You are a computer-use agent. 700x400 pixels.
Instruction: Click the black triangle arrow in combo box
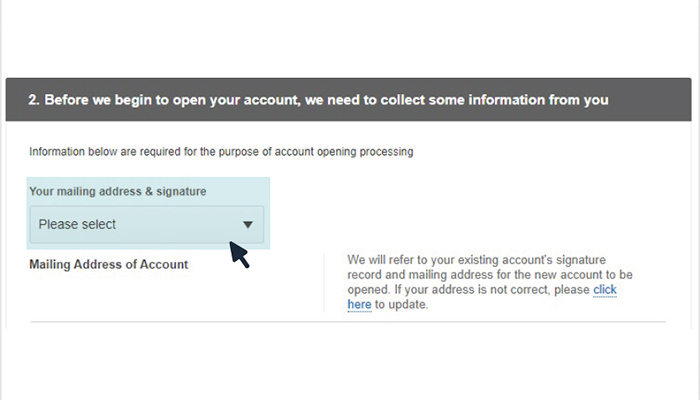pos(248,225)
